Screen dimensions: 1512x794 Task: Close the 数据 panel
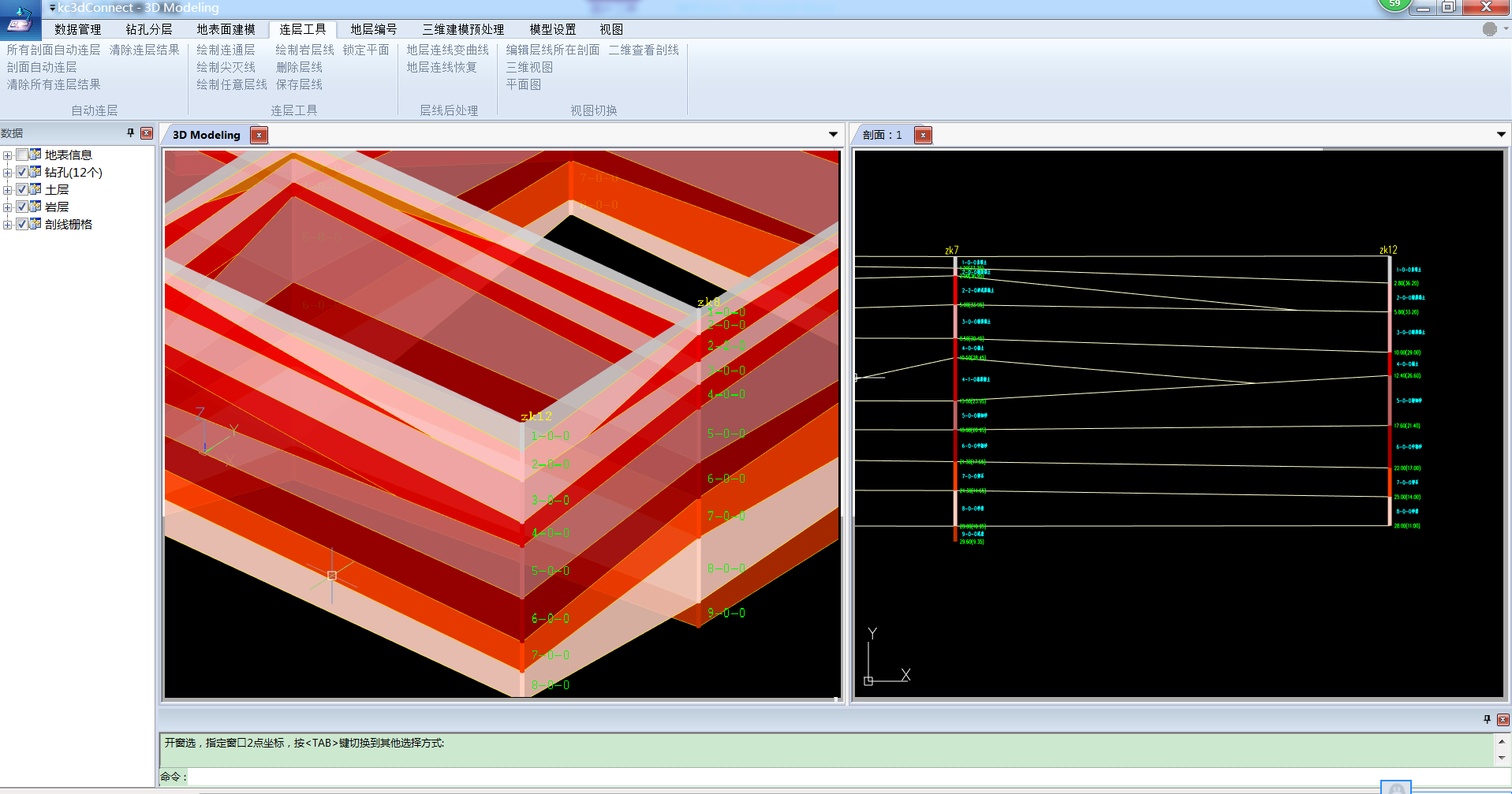tap(147, 133)
